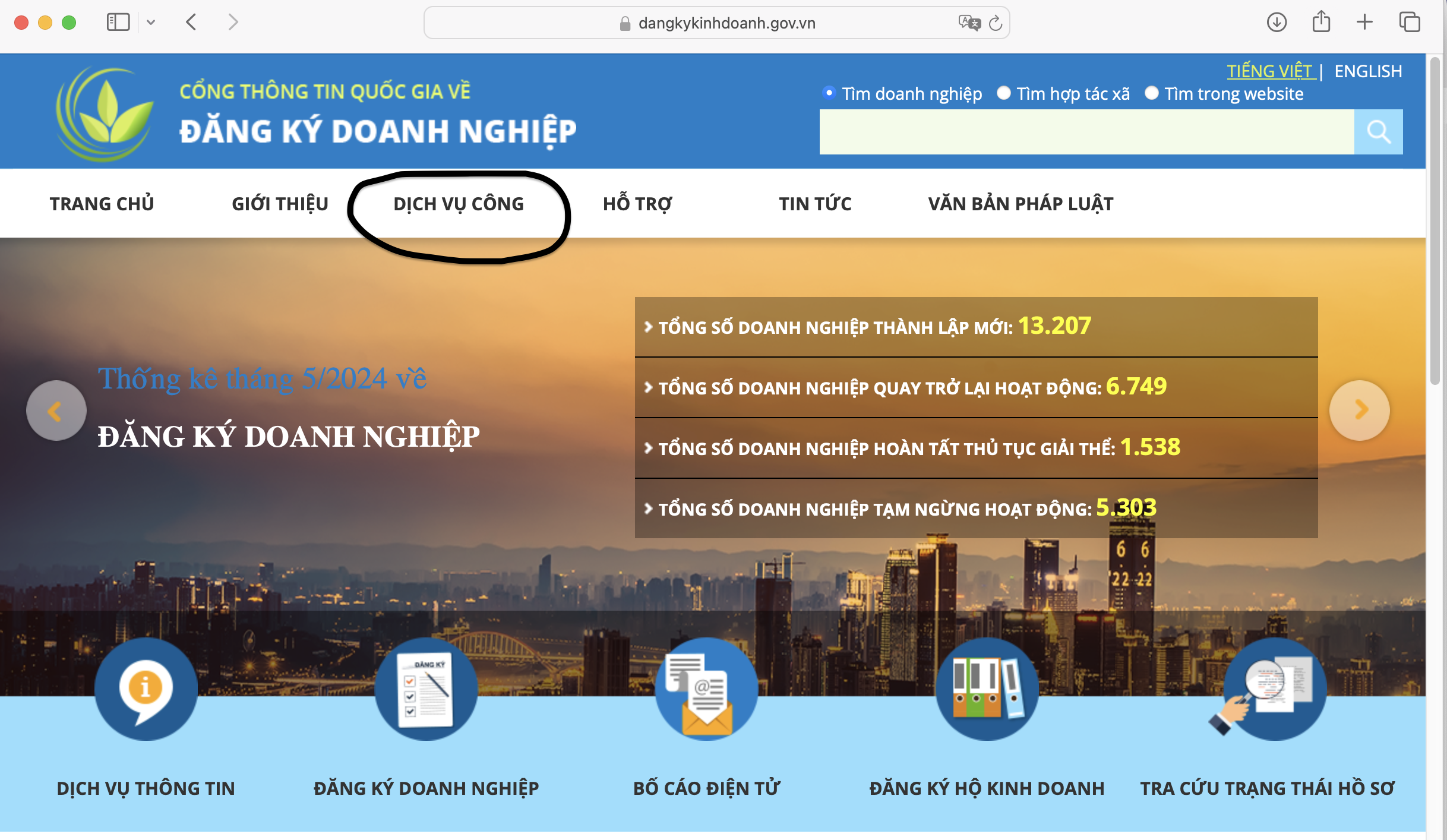
Task: Switch language to English
Action: pos(1368,71)
